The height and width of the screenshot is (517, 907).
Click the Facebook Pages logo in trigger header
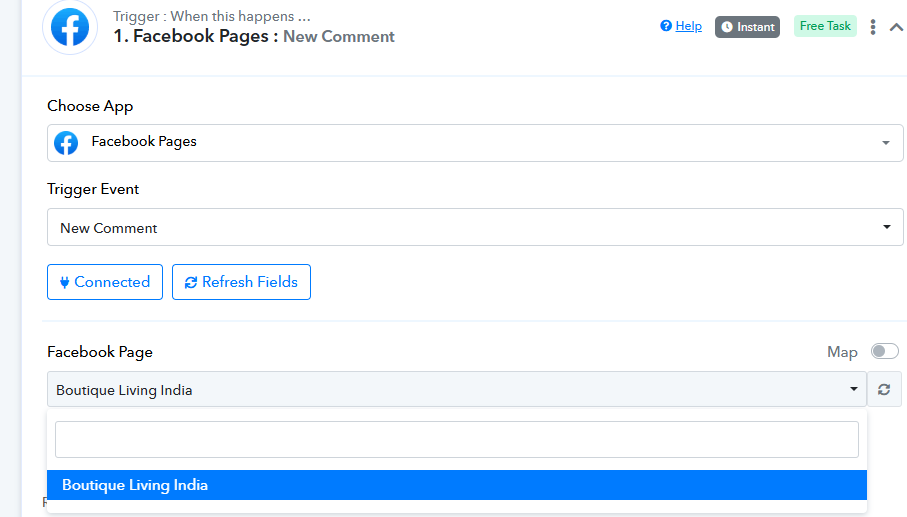click(70, 28)
